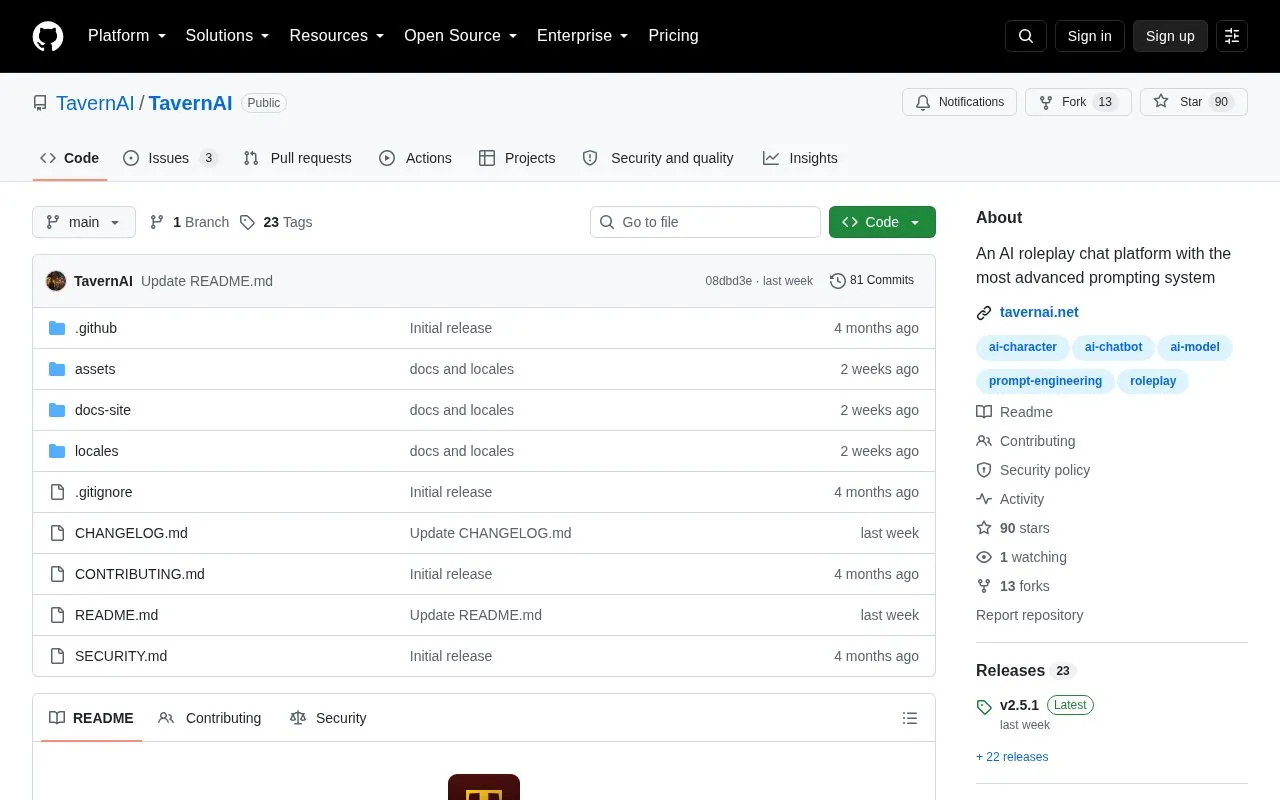1280x800 pixels.
Task: Switch to the Issues tab
Action: click(170, 158)
